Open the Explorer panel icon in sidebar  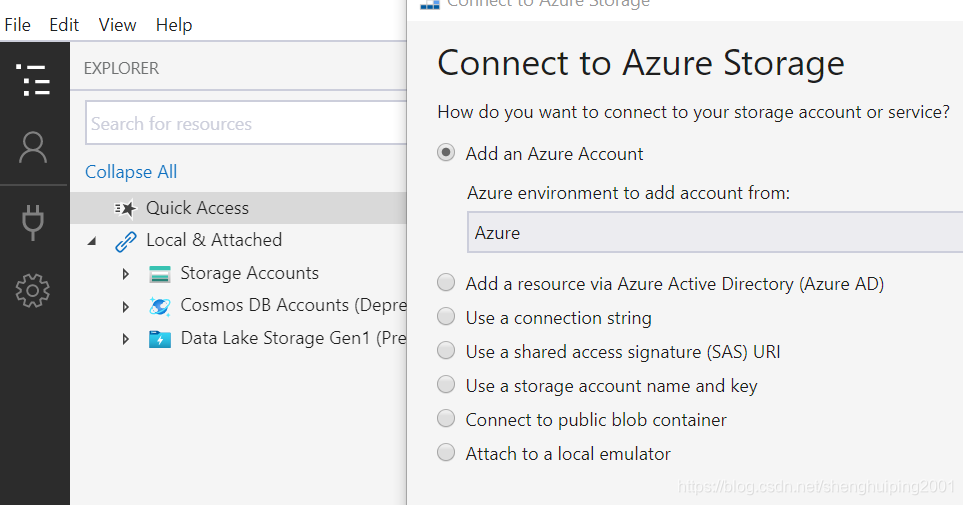point(34,80)
